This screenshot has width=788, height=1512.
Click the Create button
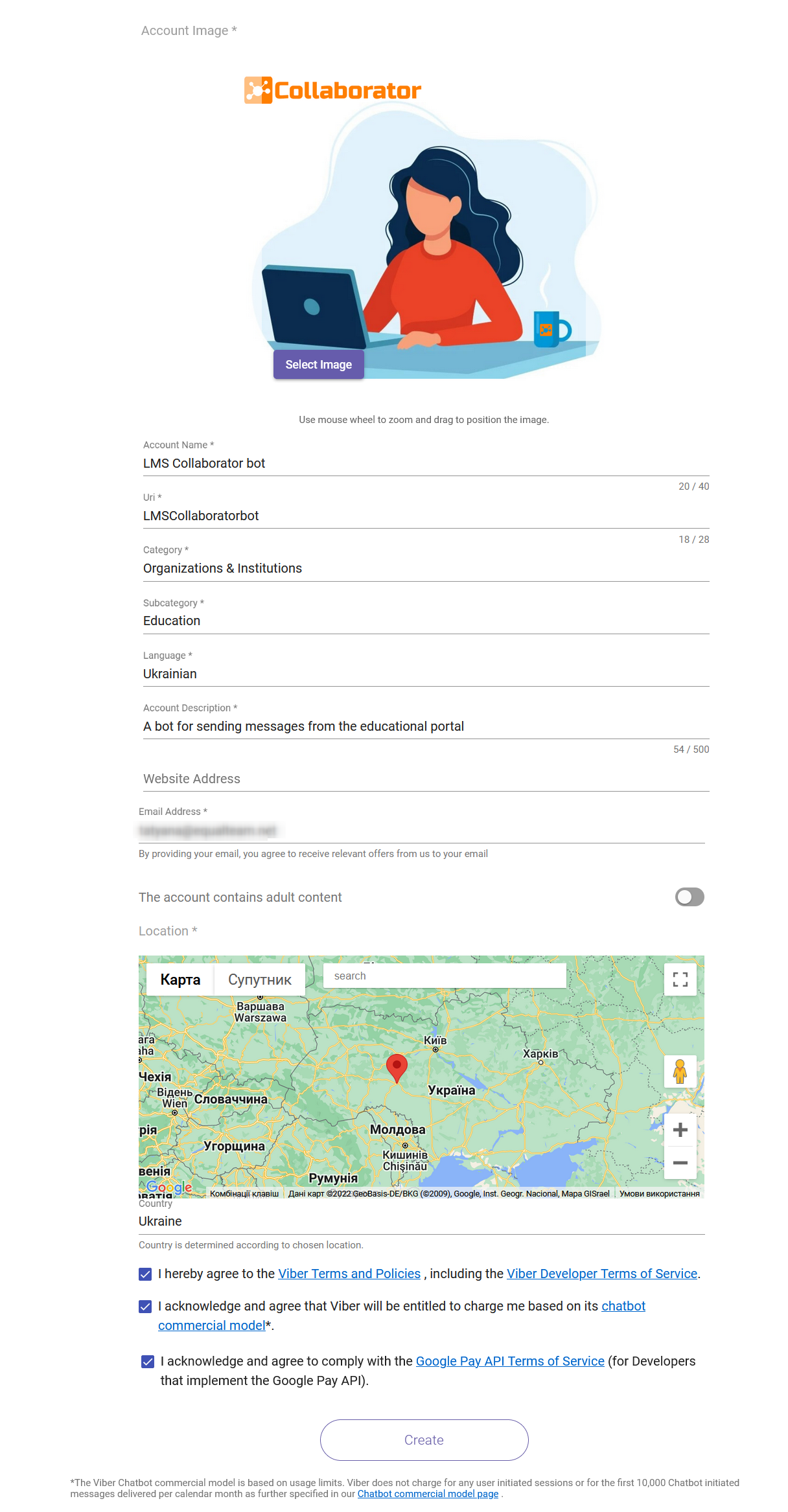(424, 1440)
